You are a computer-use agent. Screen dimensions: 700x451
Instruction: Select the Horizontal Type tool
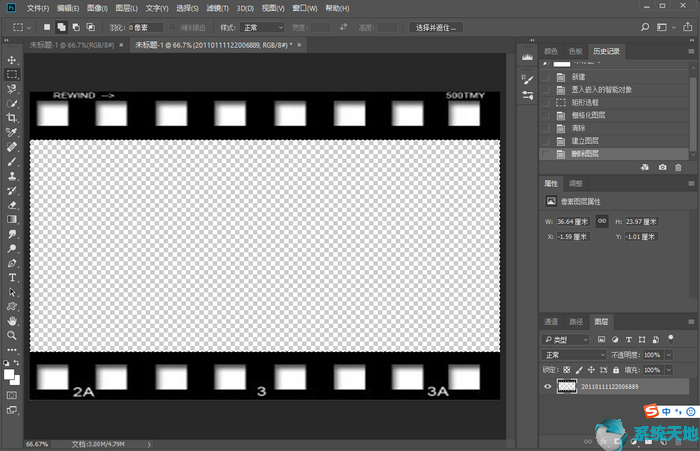pyautogui.click(x=12, y=277)
